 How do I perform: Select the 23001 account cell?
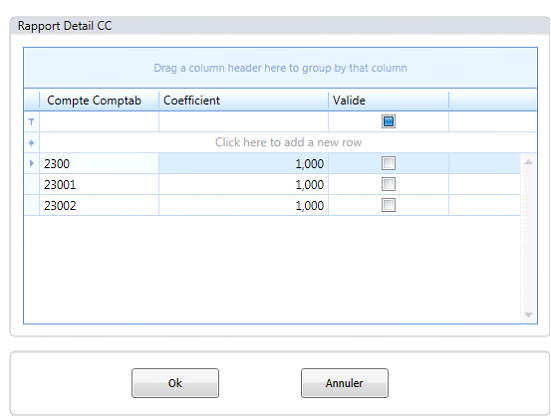pyautogui.click(x=99, y=184)
